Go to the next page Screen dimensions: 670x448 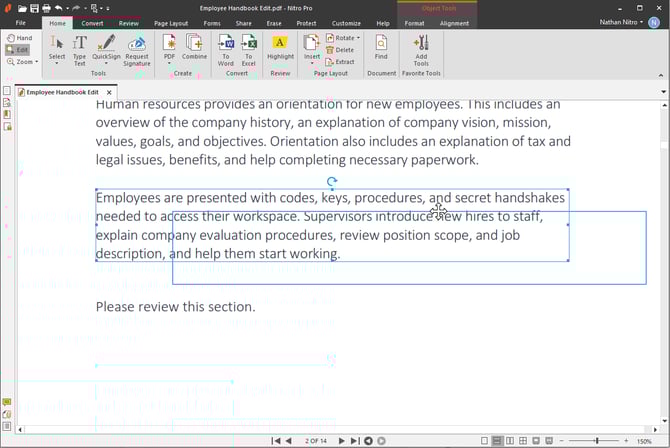(x=341, y=440)
